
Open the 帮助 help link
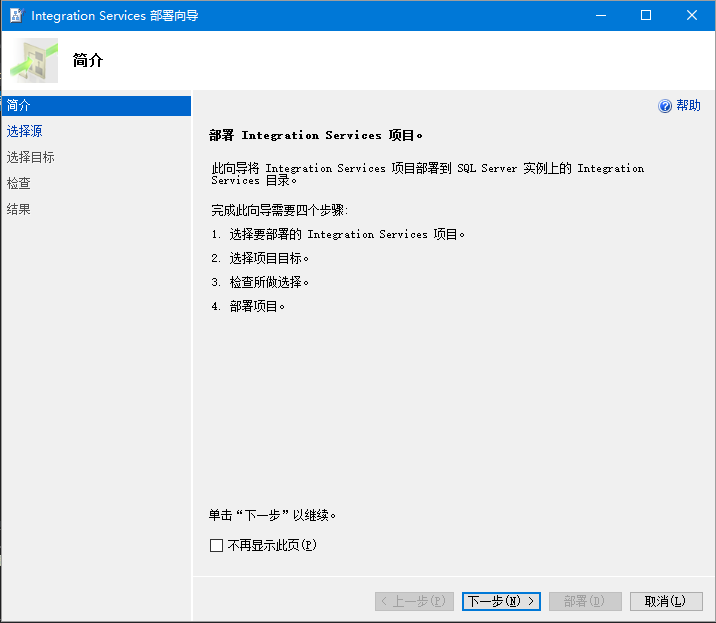(x=688, y=106)
